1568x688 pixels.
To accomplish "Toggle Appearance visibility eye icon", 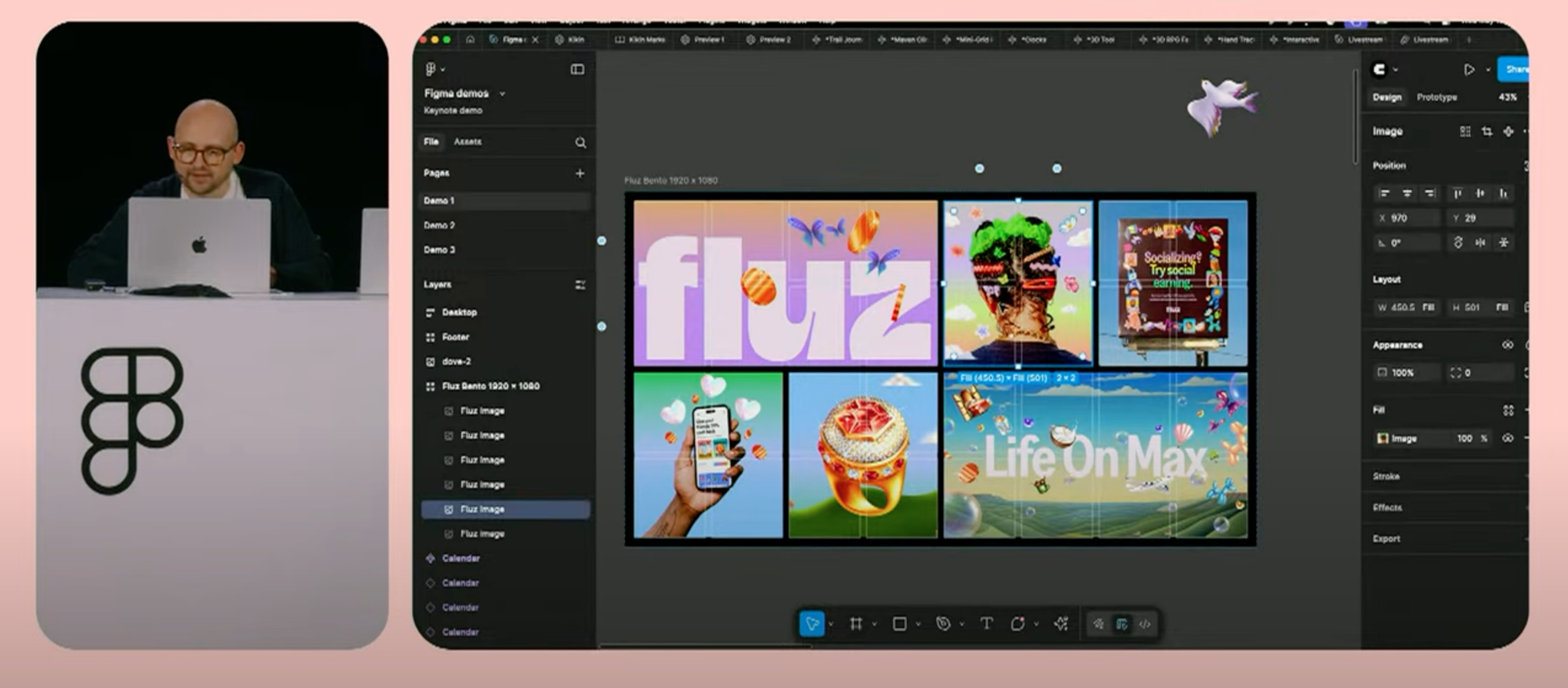I will (1508, 345).
